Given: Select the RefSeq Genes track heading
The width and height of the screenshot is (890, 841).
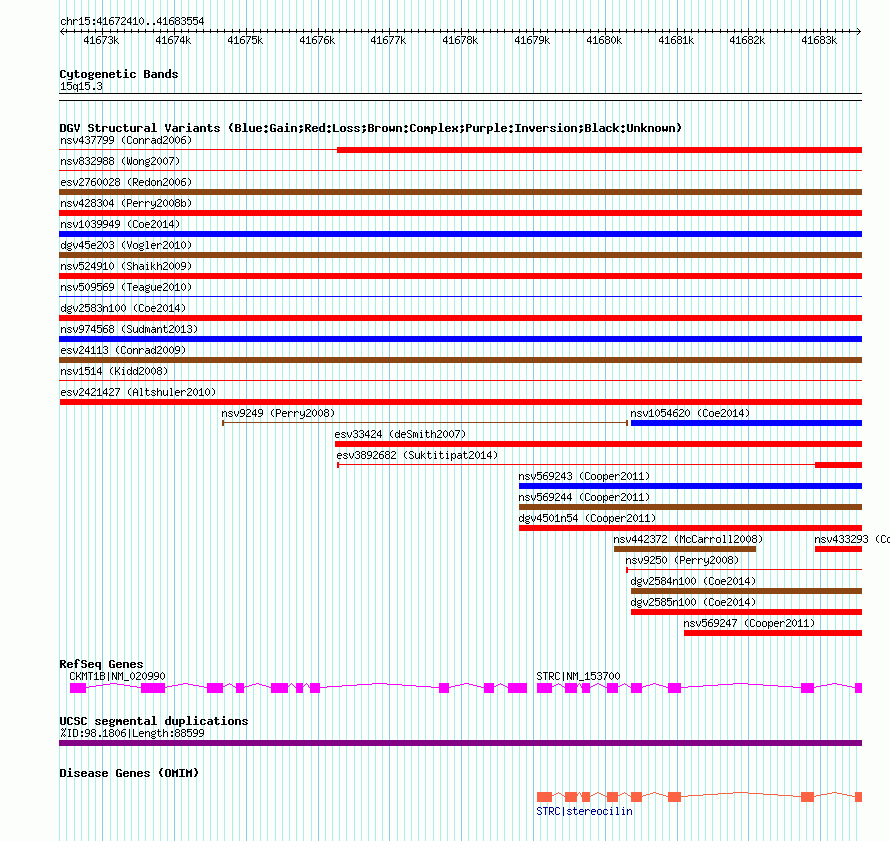Looking at the screenshot, I should pos(102,664).
